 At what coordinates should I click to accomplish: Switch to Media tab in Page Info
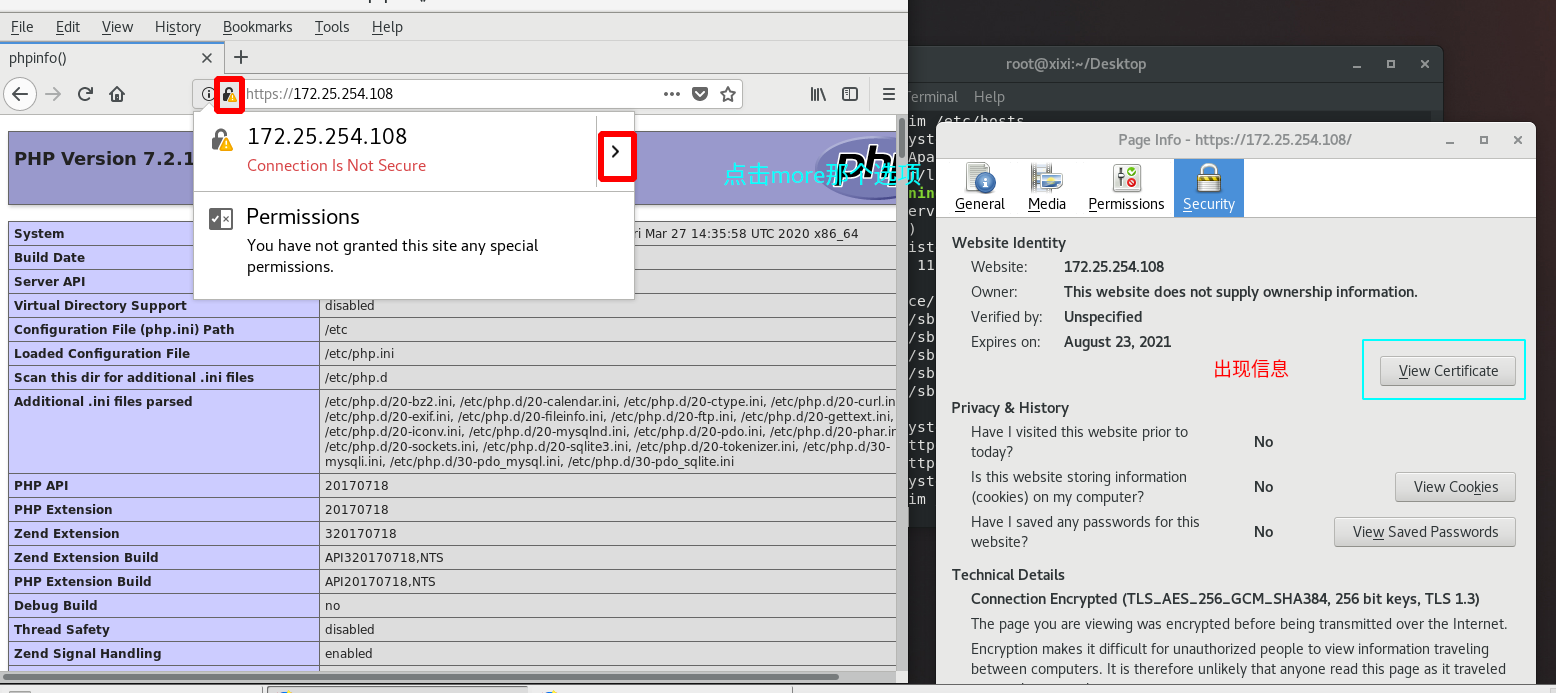click(x=1047, y=188)
